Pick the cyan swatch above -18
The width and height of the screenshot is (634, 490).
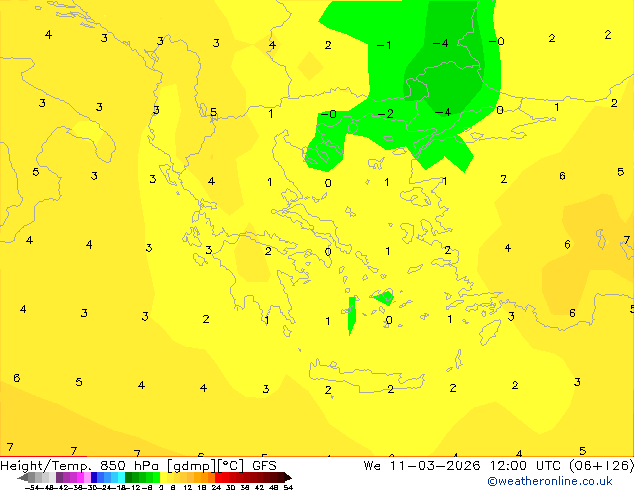(121, 478)
